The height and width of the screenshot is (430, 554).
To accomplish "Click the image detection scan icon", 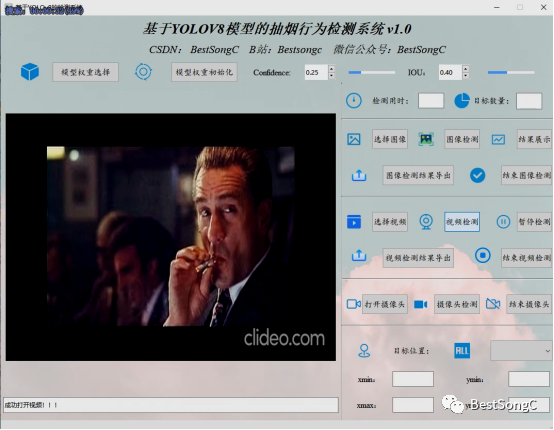I will [426, 139].
